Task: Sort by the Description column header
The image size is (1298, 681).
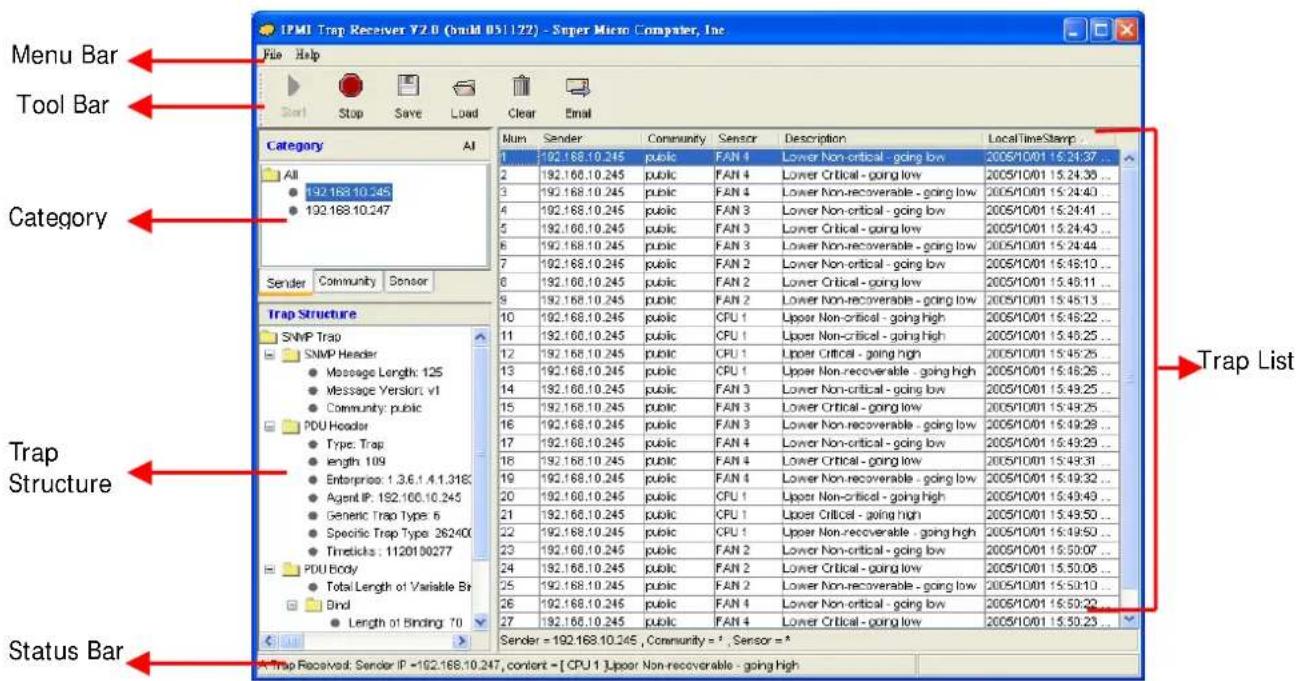Action: pos(880,139)
